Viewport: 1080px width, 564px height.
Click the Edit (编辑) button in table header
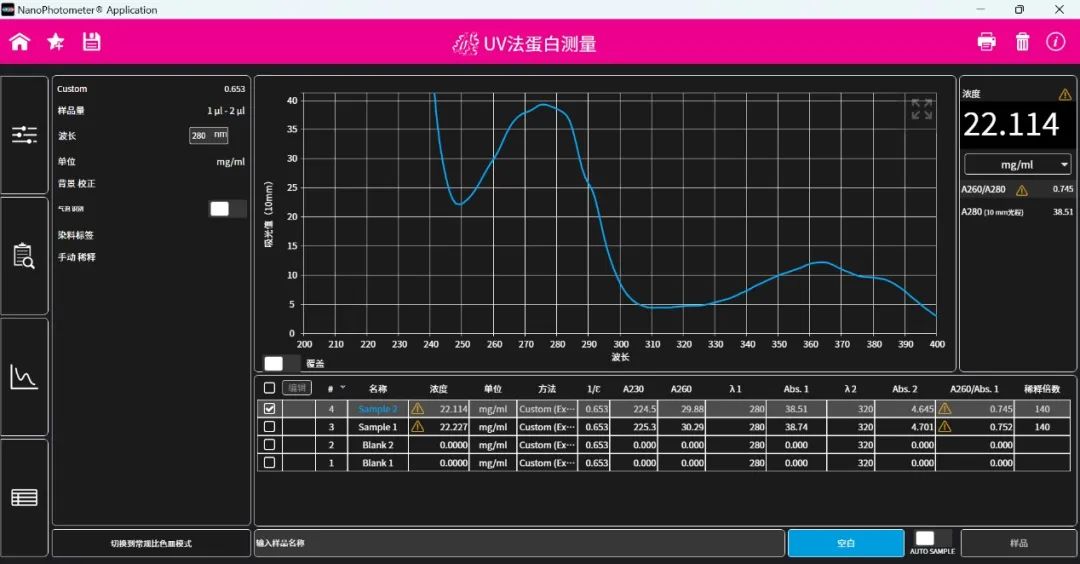(x=297, y=388)
